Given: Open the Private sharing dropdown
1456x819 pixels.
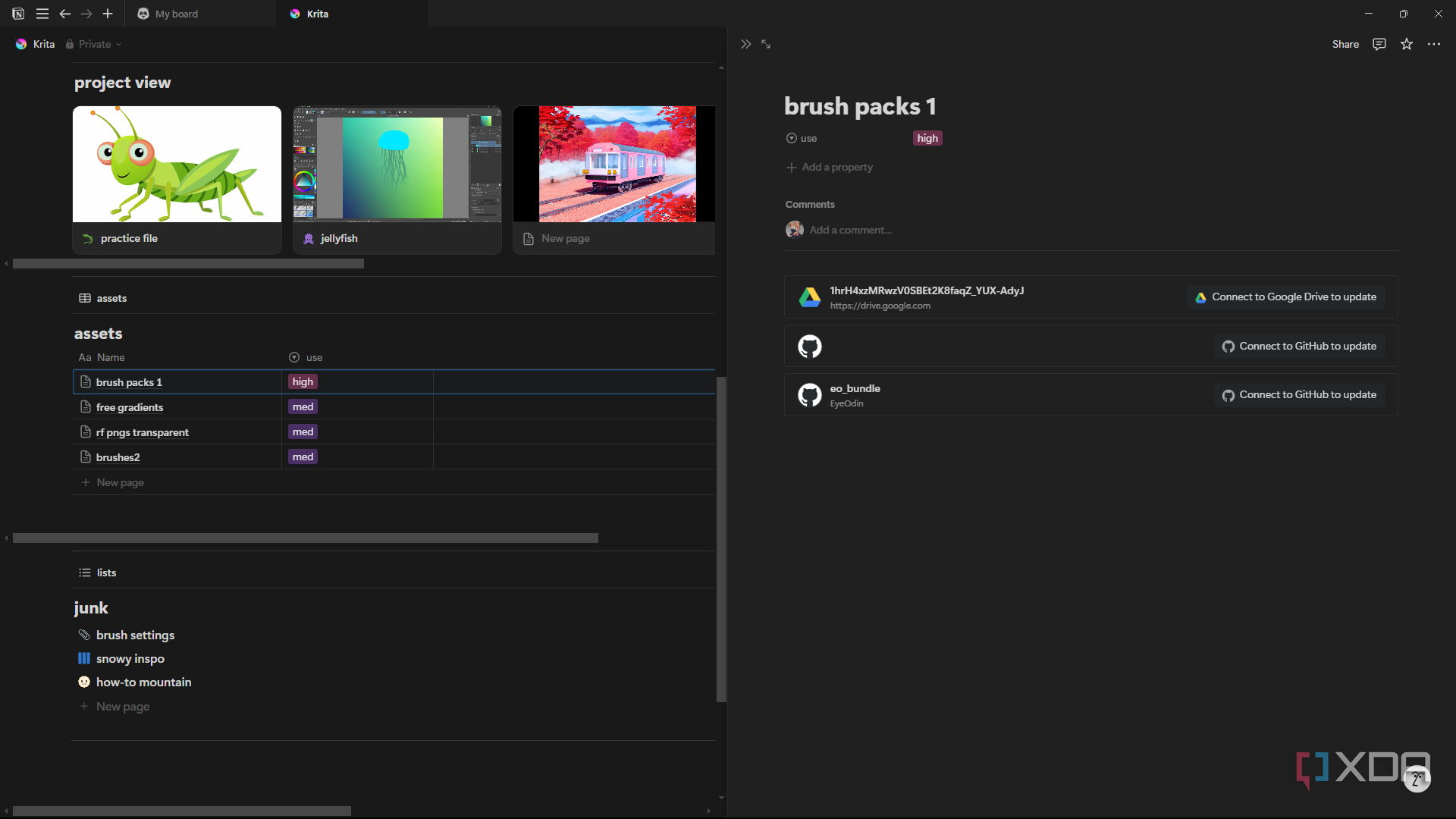Looking at the screenshot, I should [94, 44].
